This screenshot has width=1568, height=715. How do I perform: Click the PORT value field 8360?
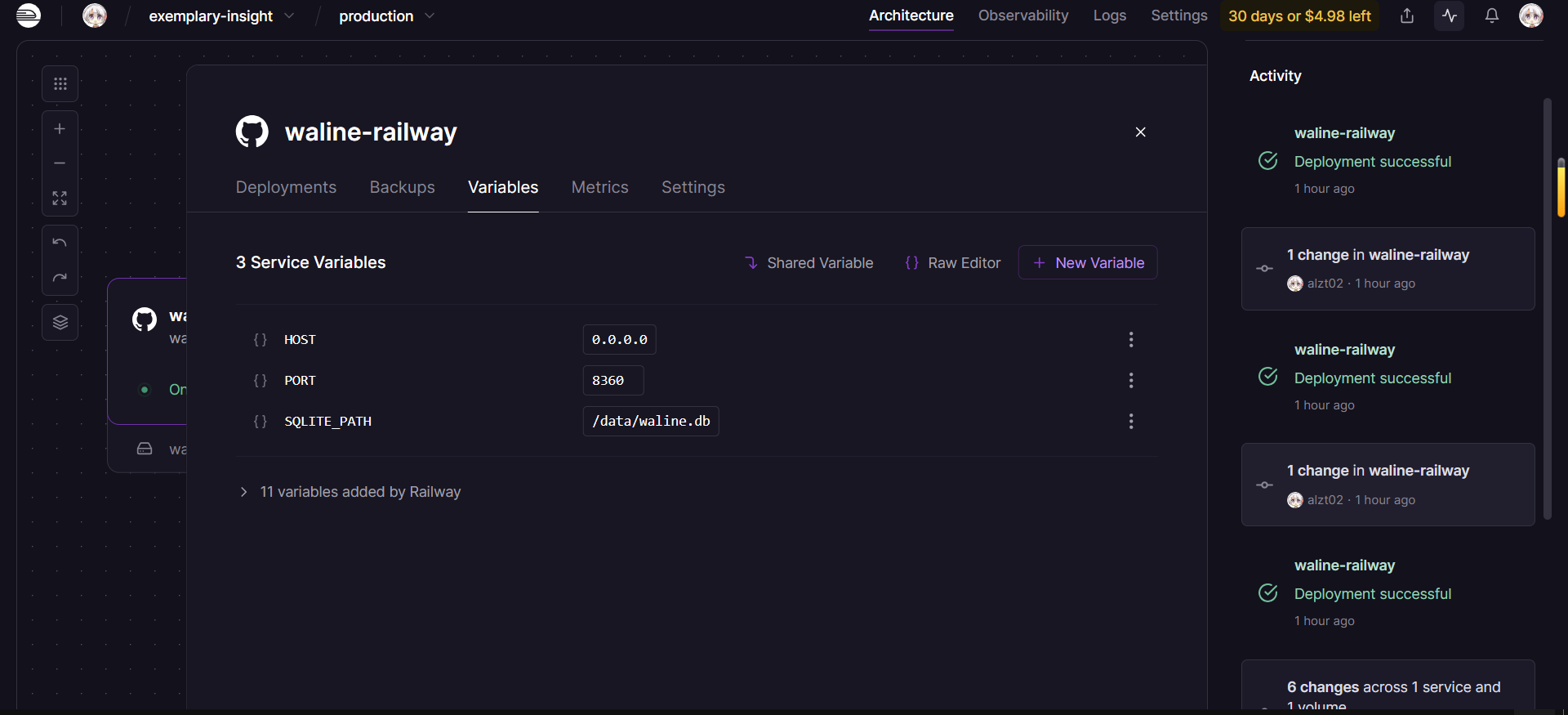point(612,381)
